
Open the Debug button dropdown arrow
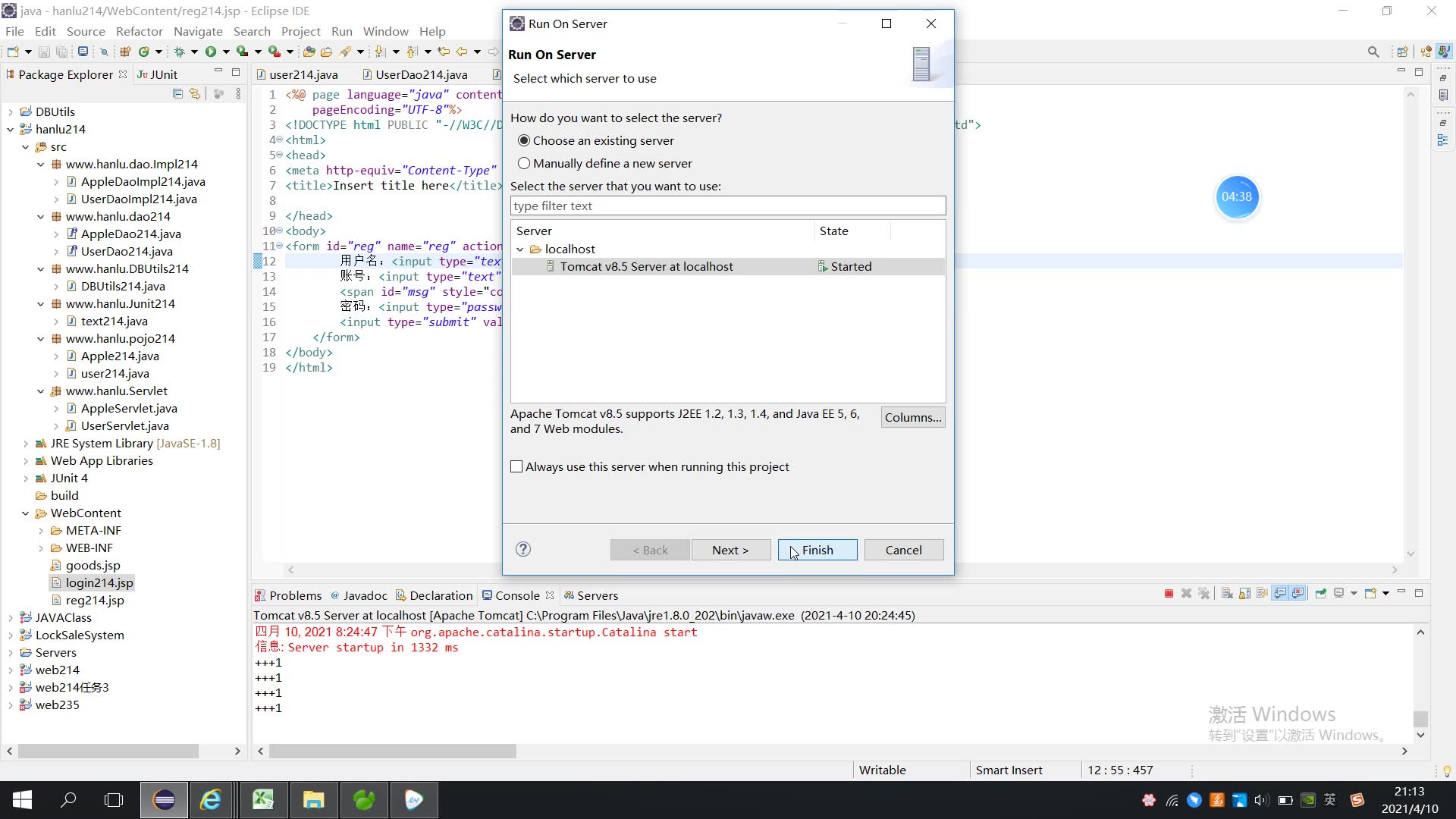[x=194, y=52]
